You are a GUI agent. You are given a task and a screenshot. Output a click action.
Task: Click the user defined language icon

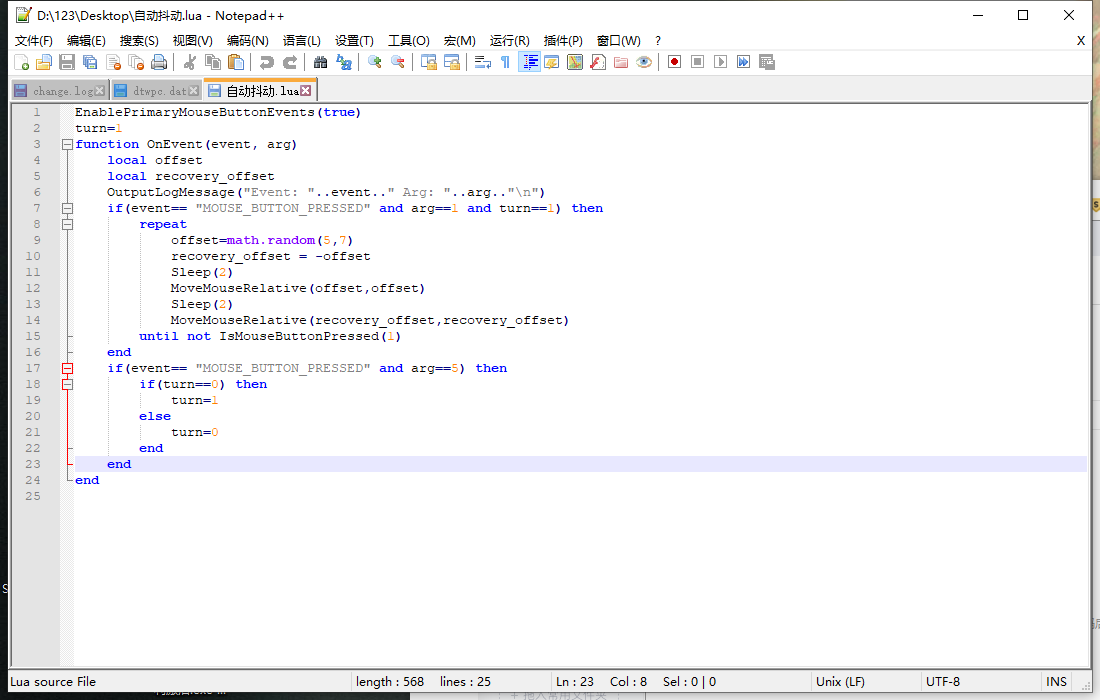[x=551, y=62]
